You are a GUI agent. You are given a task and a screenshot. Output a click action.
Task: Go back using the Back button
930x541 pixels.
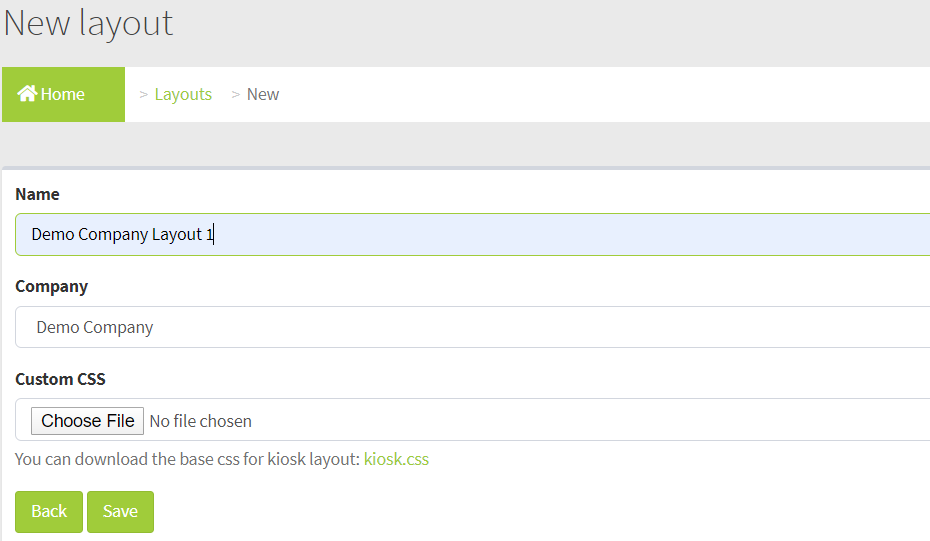49,512
